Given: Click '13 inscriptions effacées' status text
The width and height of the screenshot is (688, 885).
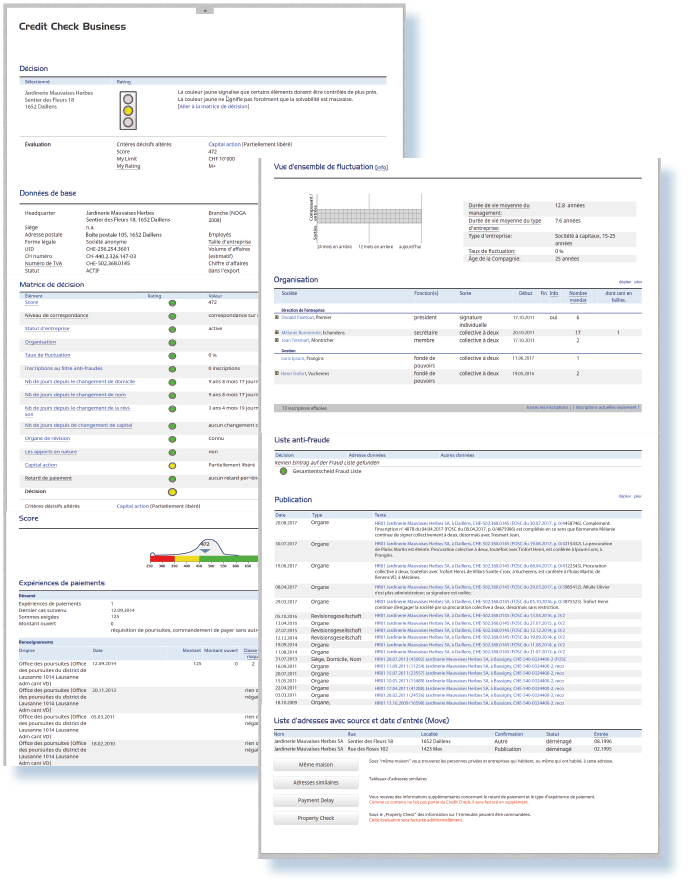Looking at the screenshot, I should 304,408.
